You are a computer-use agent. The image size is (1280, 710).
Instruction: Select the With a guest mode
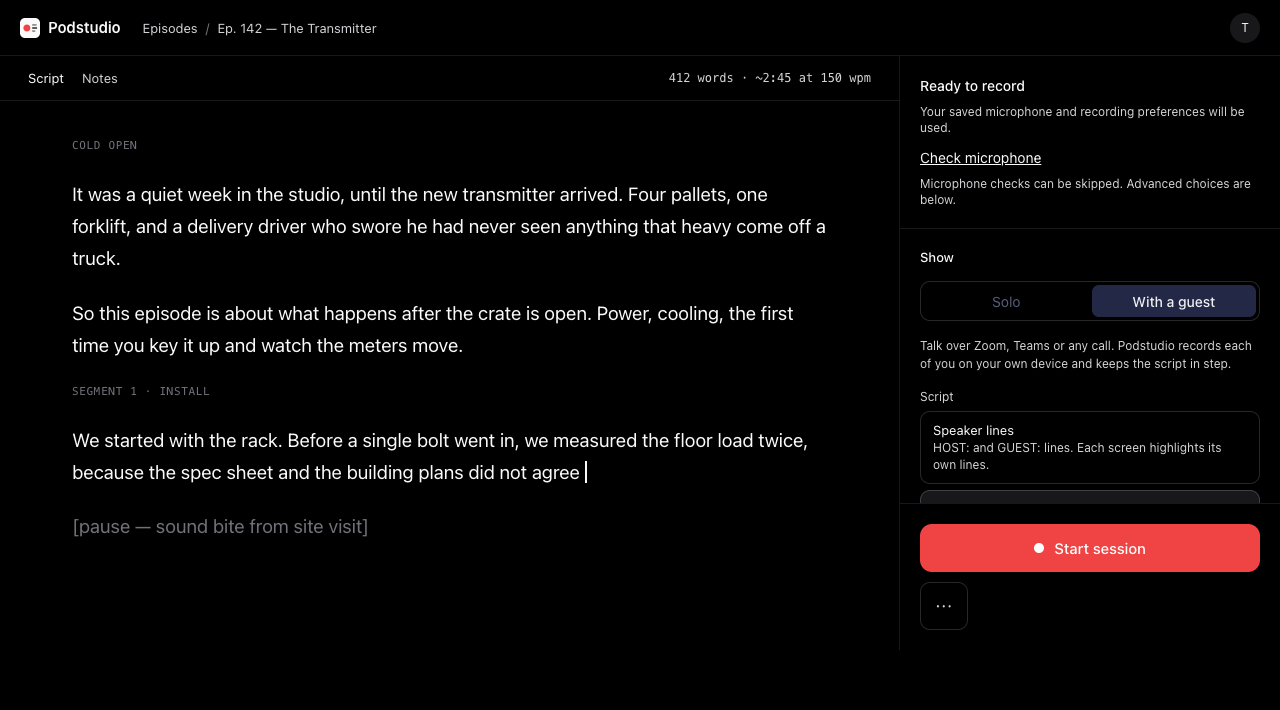tap(1174, 301)
